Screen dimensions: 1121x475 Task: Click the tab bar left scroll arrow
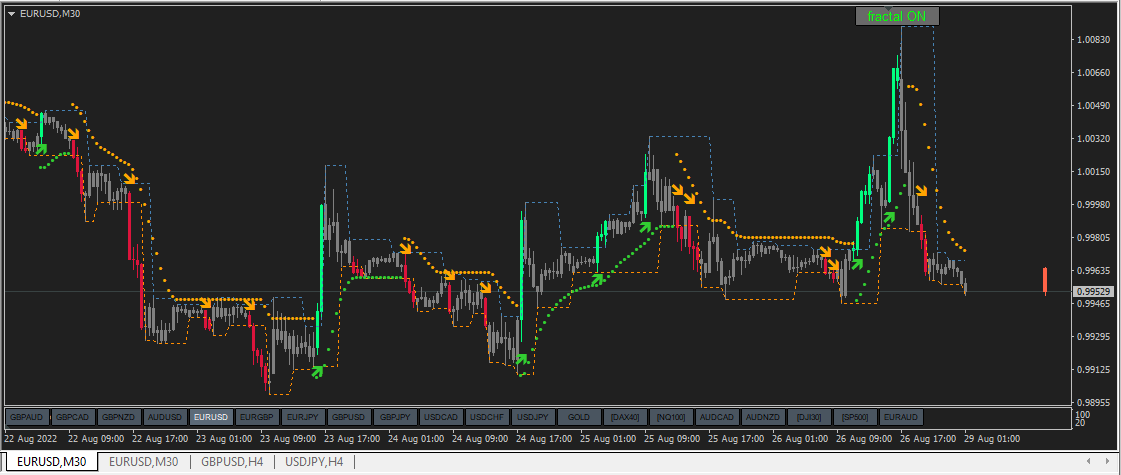coord(1088,461)
